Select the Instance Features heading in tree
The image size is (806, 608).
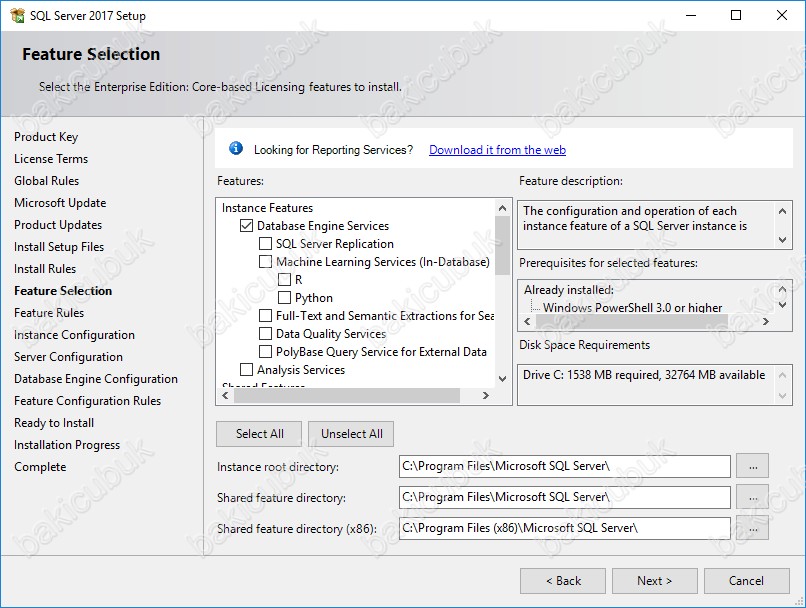[267, 208]
